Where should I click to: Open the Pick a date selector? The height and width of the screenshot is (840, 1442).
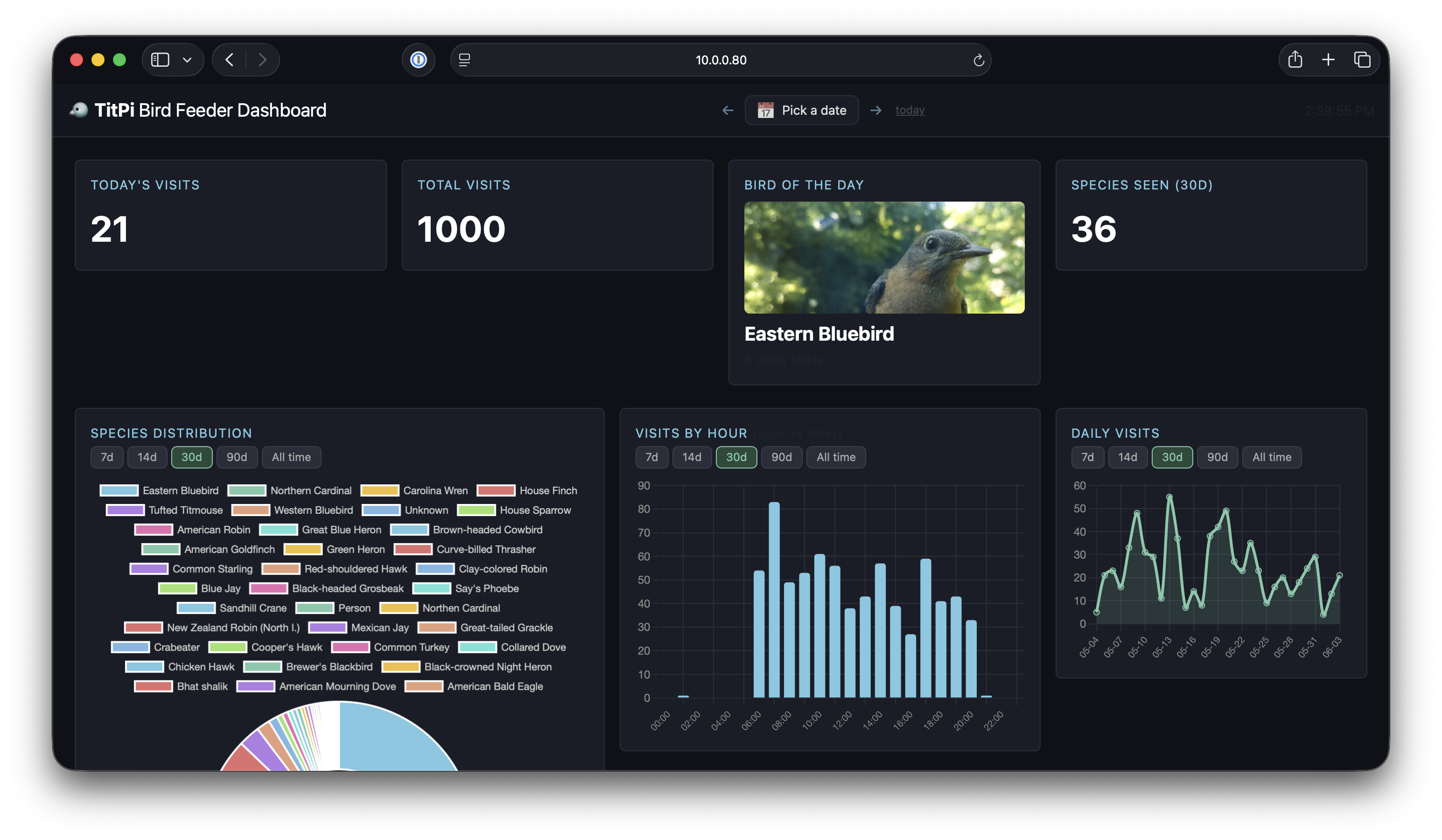point(801,110)
